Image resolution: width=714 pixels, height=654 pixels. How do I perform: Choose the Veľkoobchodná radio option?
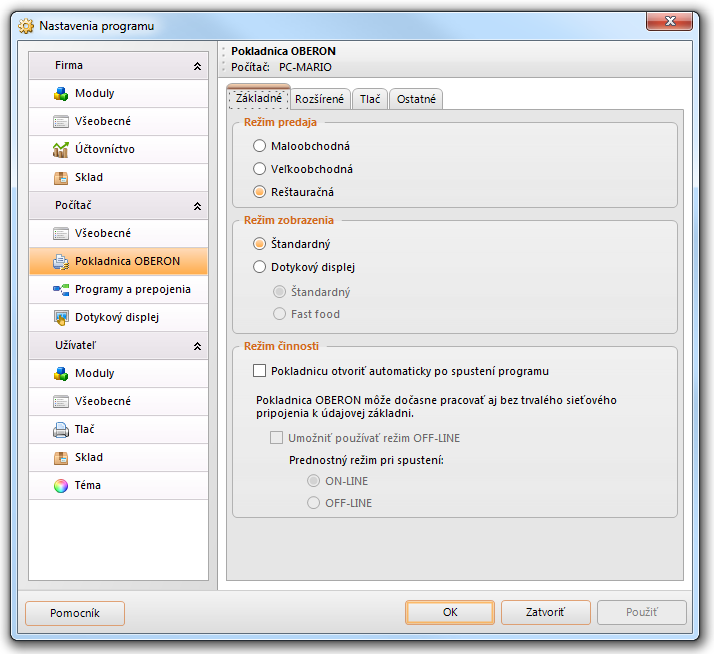click(260, 169)
